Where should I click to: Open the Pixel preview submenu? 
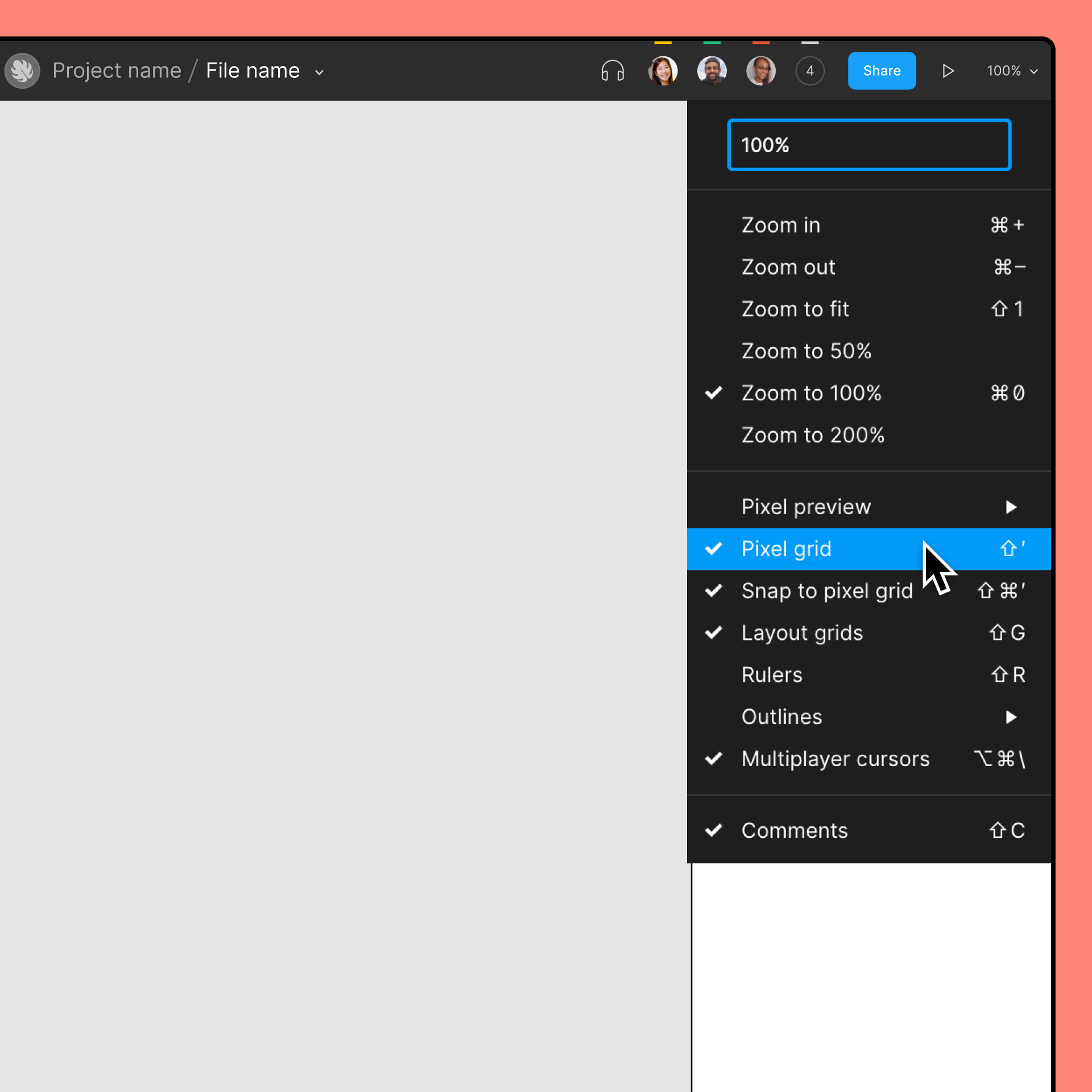click(x=806, y=506)
